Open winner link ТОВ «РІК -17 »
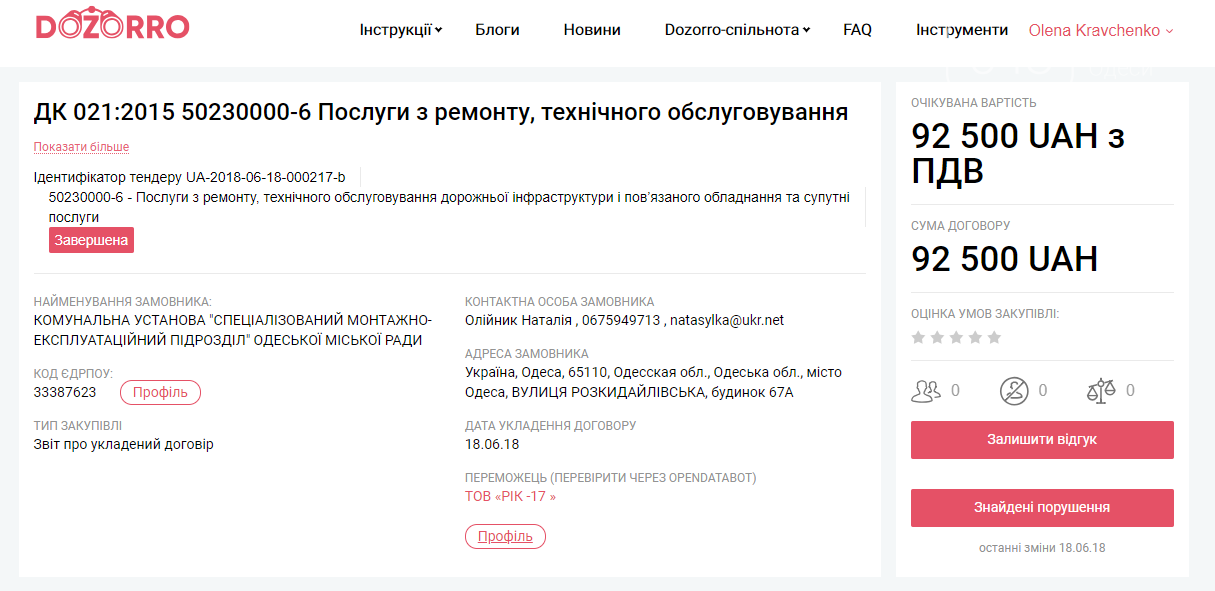This screenshot has height=591, width=1215. 510,496
